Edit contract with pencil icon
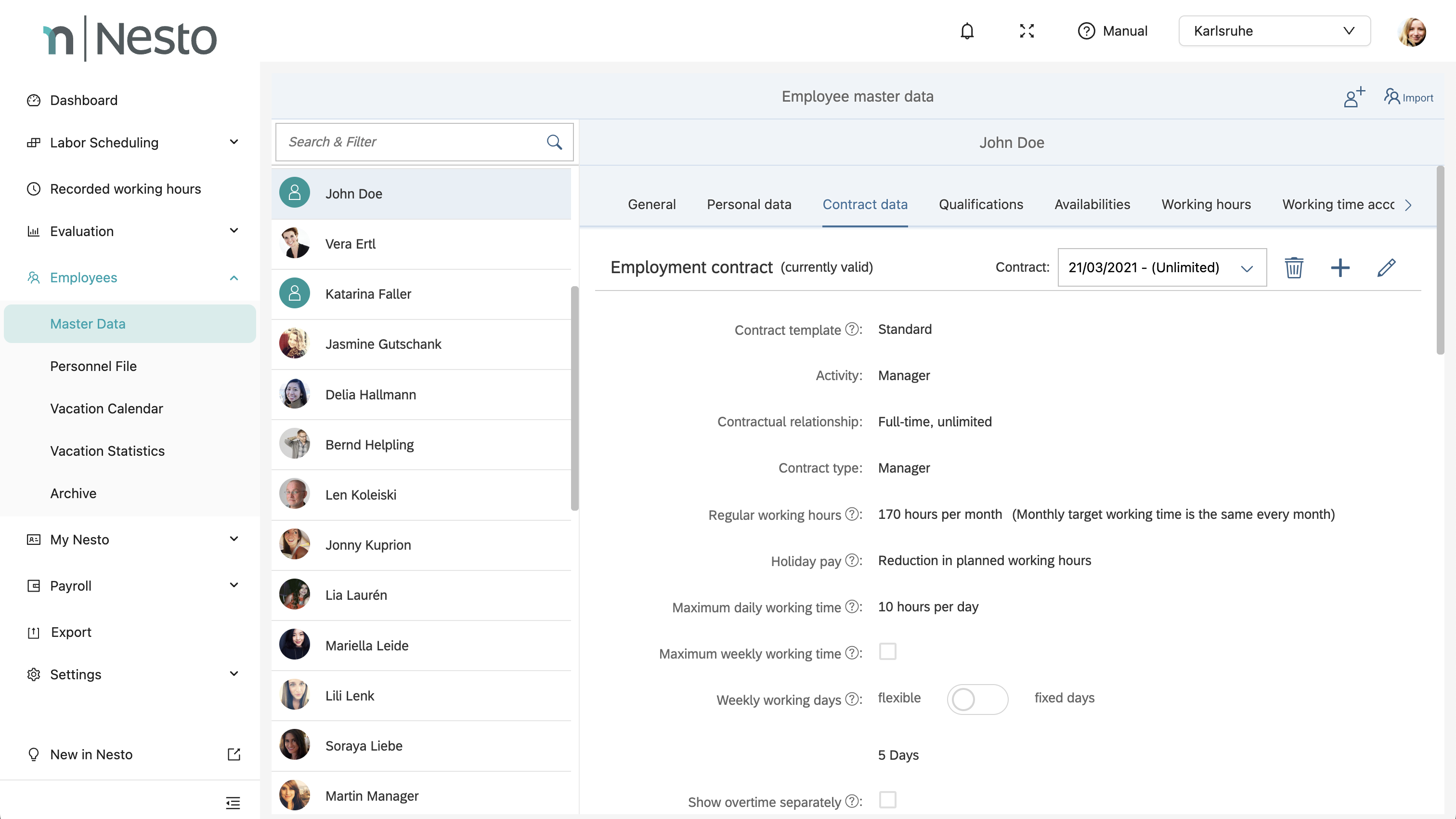1456x819 pixels. [1386, 267]
